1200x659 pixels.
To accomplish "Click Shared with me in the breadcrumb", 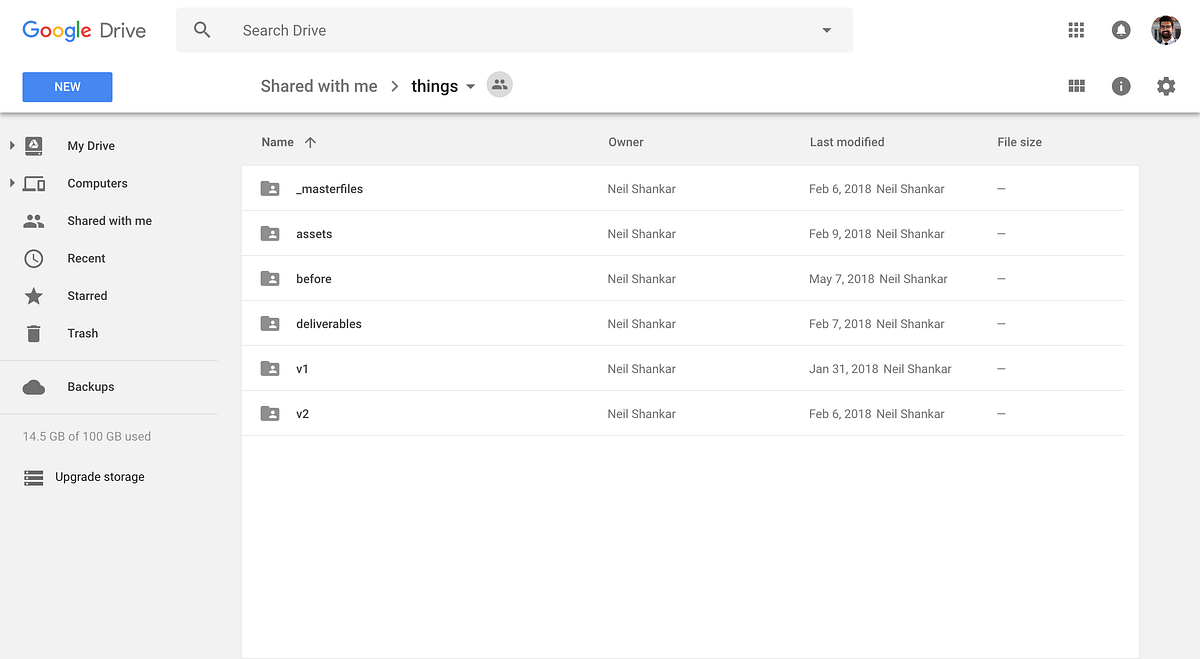I will tap(318, 86).
